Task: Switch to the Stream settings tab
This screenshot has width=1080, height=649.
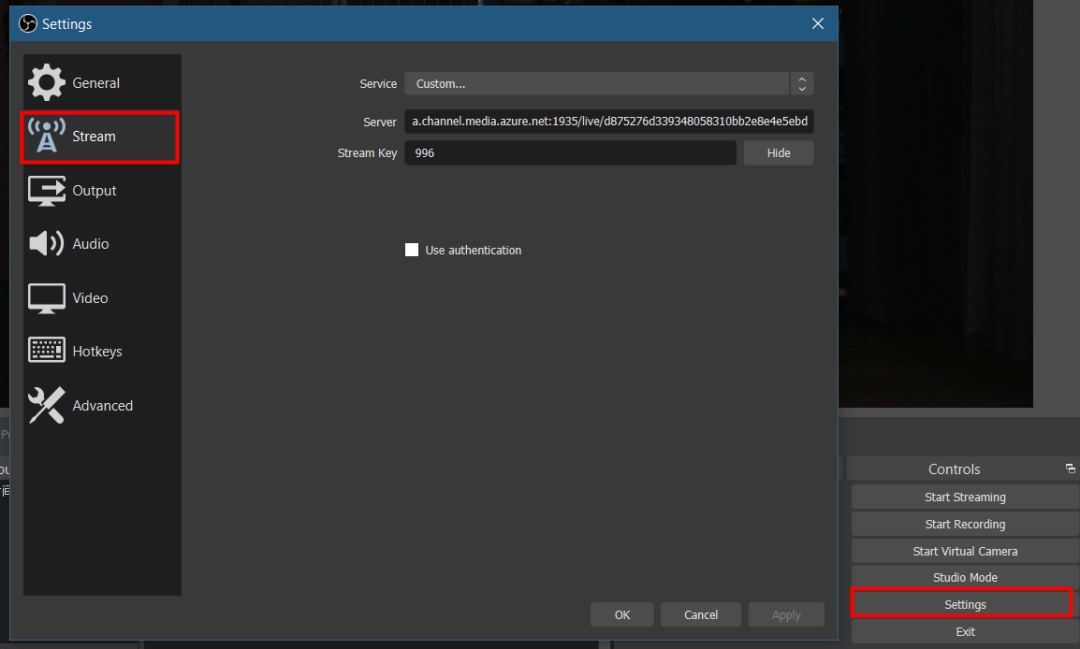Action: coord(101,137)
